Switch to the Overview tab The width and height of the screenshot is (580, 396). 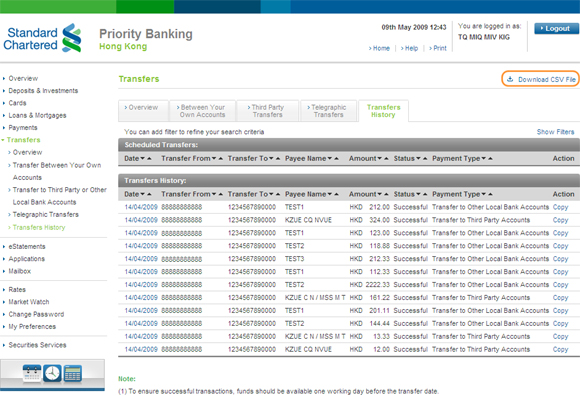[143, 110]
